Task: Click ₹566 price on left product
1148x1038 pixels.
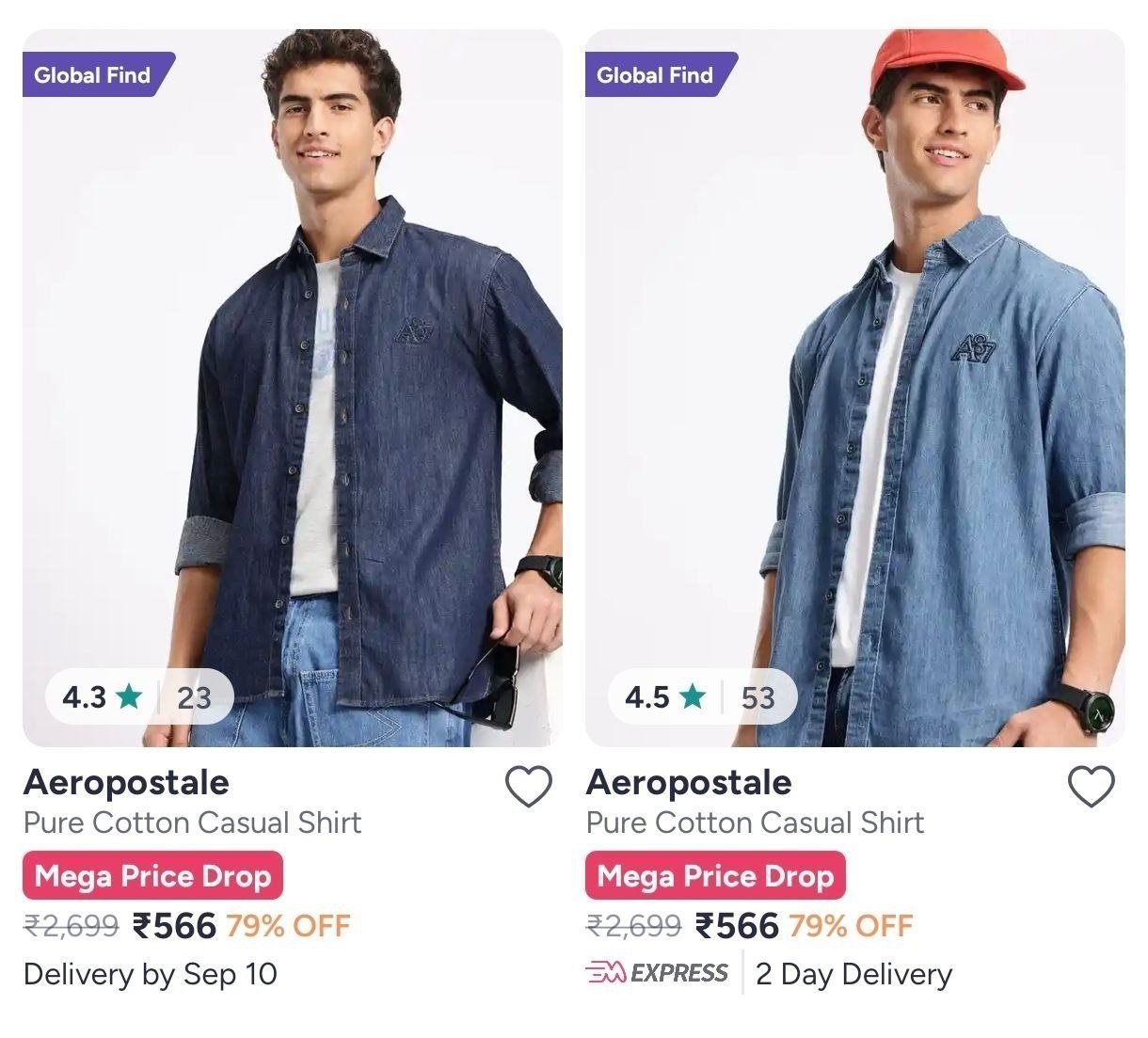Action: pyautogui.click(x=174, y=925)
